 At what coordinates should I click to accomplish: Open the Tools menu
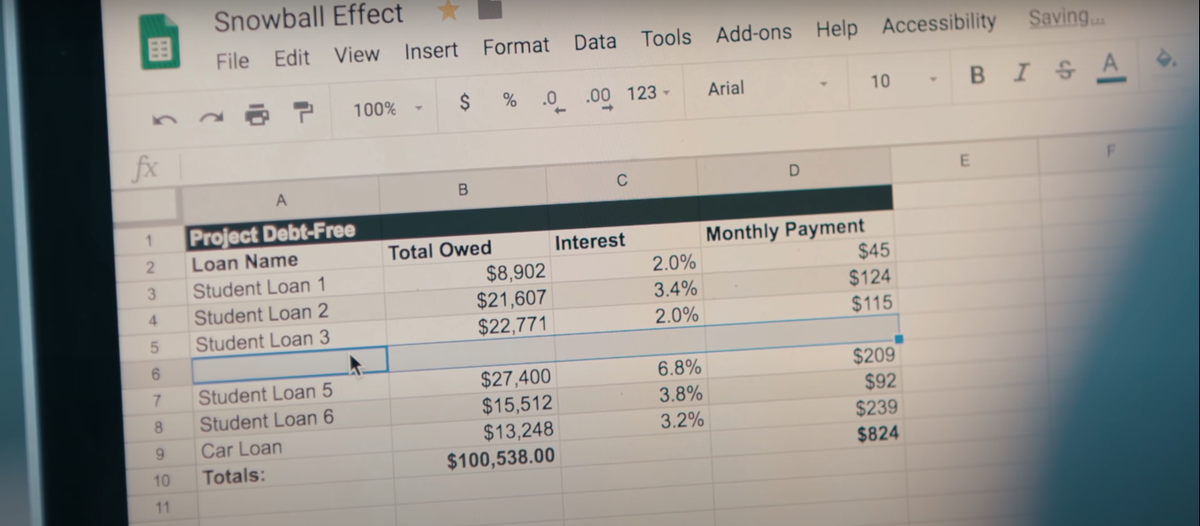coord(666,38)
